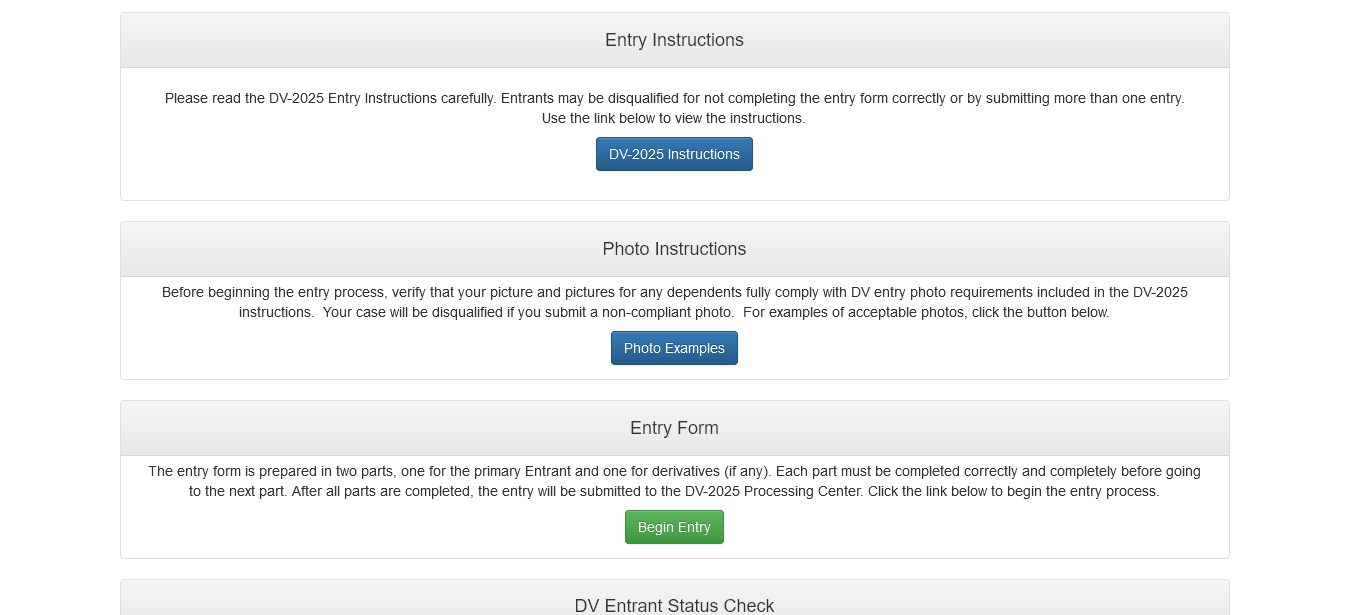Viewport: 1349px width, 615px height.
Task: Click the "Entrants may be disqualified" sentence
Action: 640,98
